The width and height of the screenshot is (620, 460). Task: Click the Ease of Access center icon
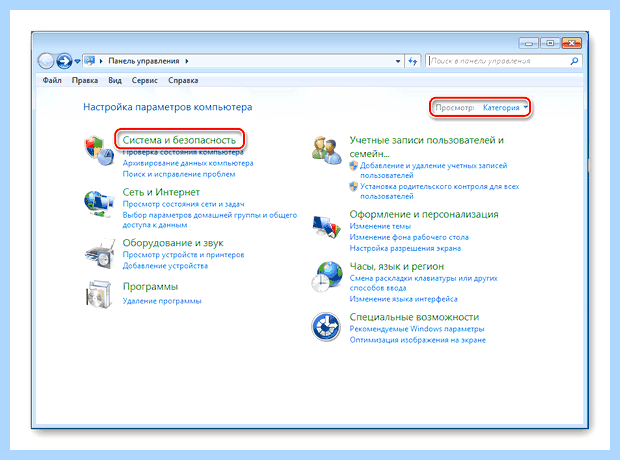point(326,327)
